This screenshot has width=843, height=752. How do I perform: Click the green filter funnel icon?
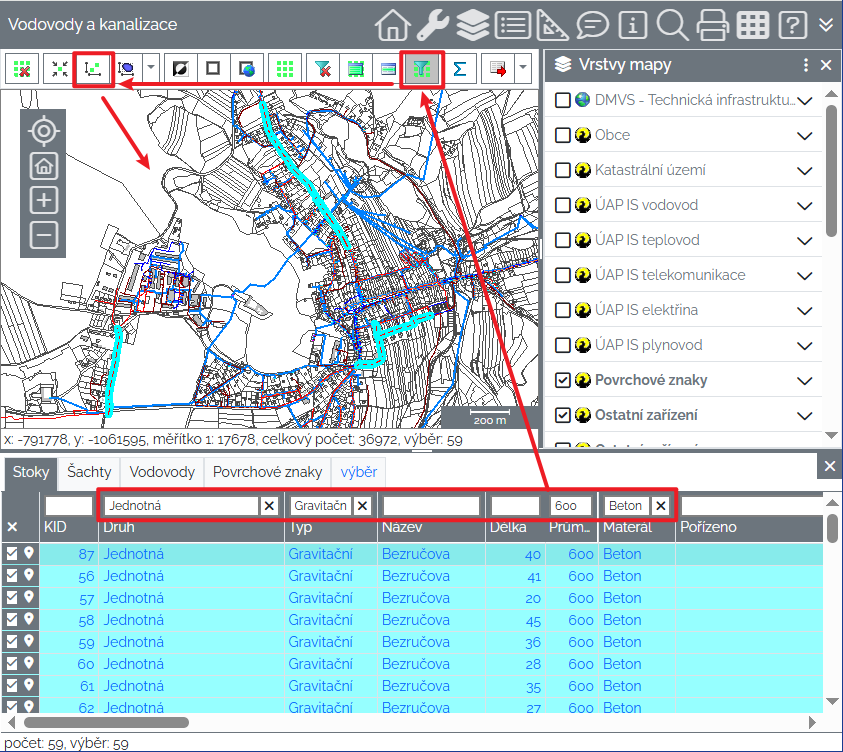[x=422, y=69]
